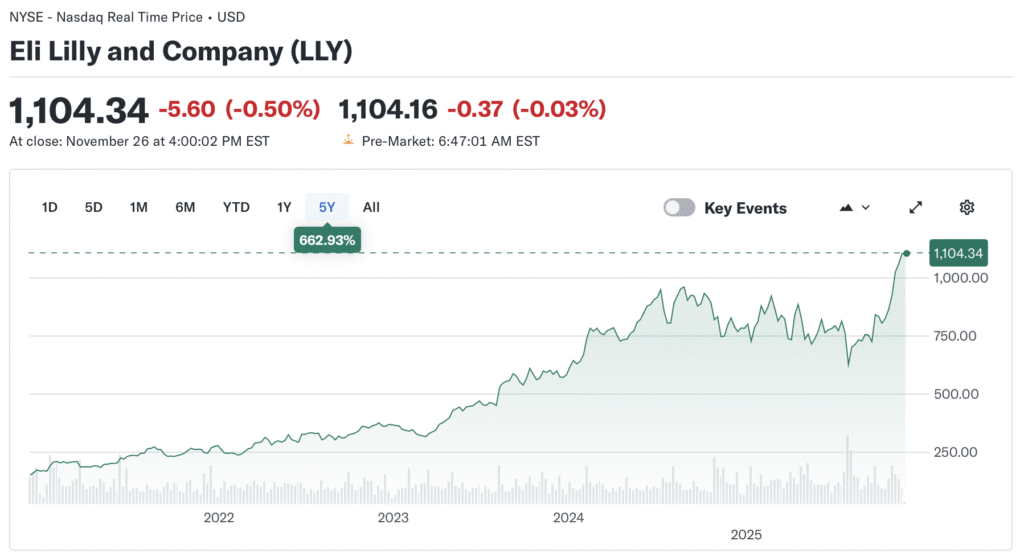Screen dimensions: 1024x557
Task: Click the chart's latest price point dot
Action: (907, 253)
